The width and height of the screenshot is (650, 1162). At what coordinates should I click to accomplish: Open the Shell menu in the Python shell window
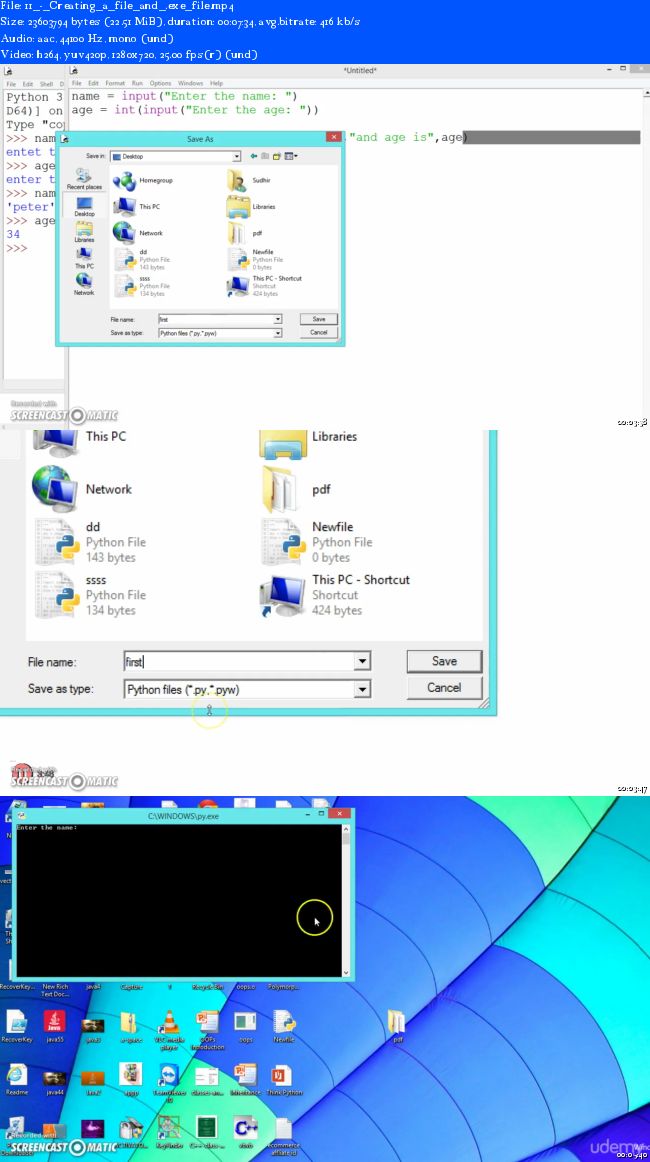[x=46, y=84]
